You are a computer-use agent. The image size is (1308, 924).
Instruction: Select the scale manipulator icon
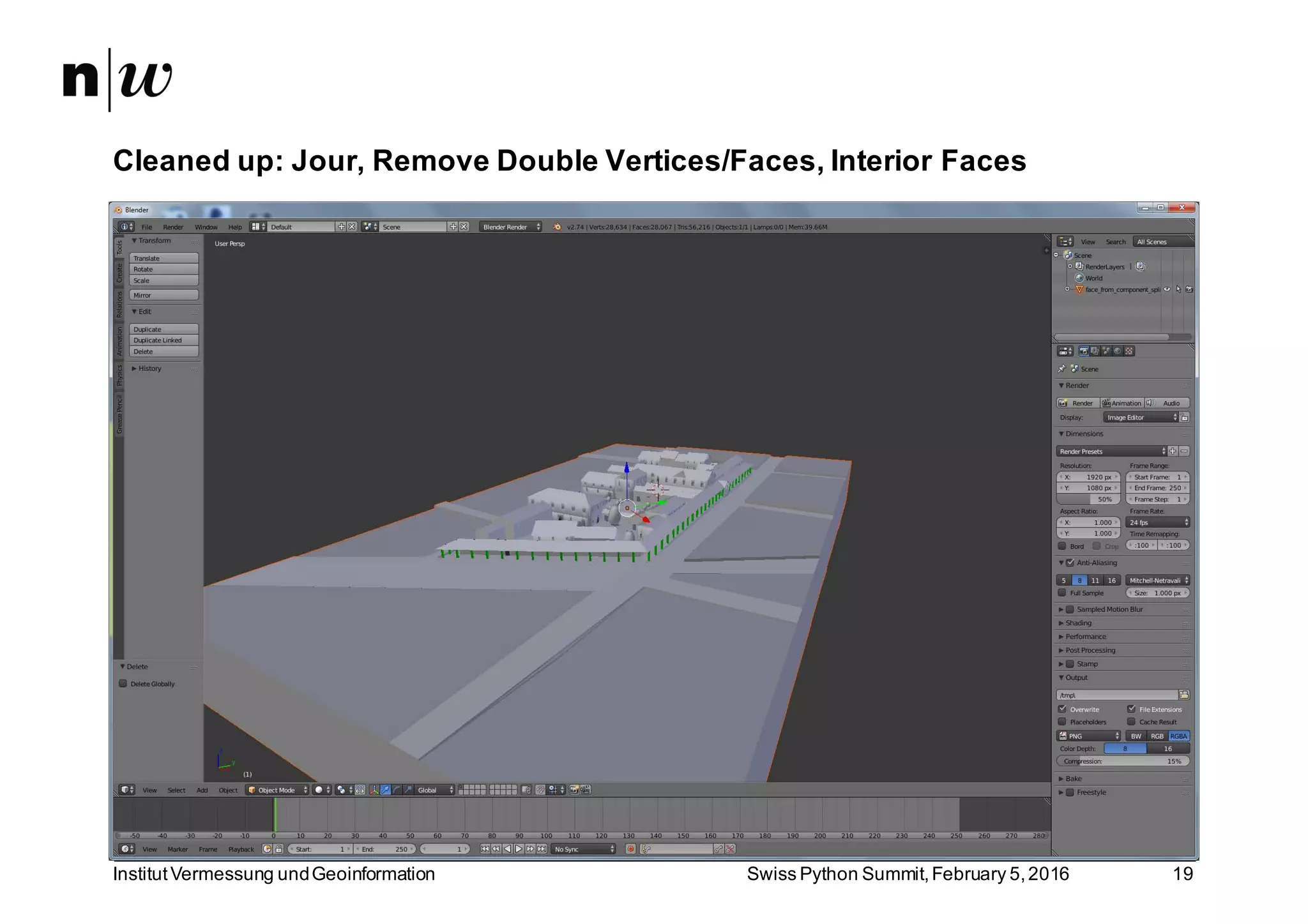(x=408, y=790)
